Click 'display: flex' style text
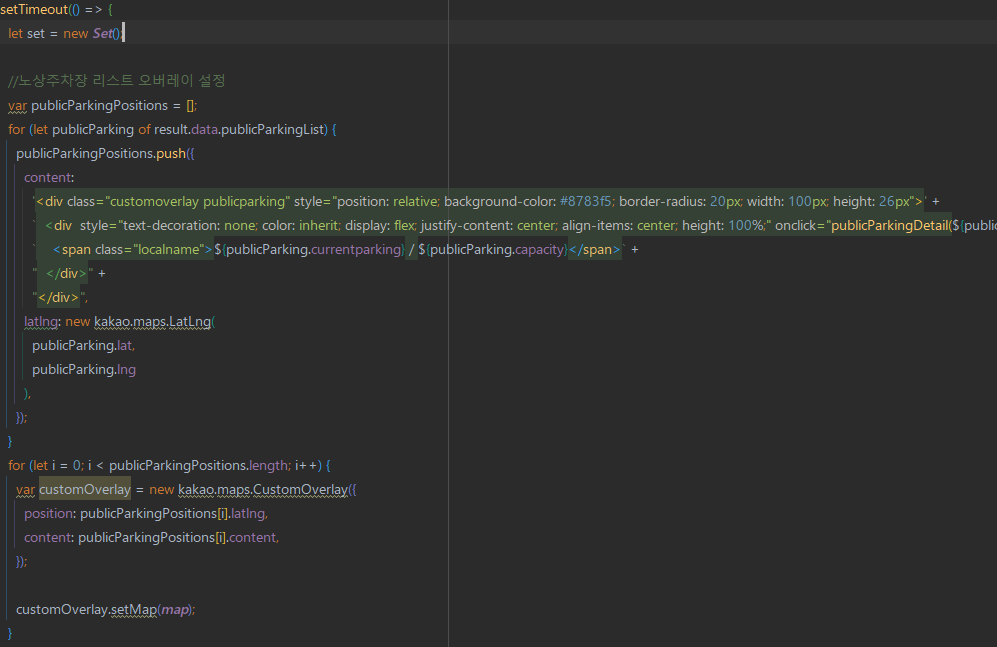 click(x=381, y=226)
